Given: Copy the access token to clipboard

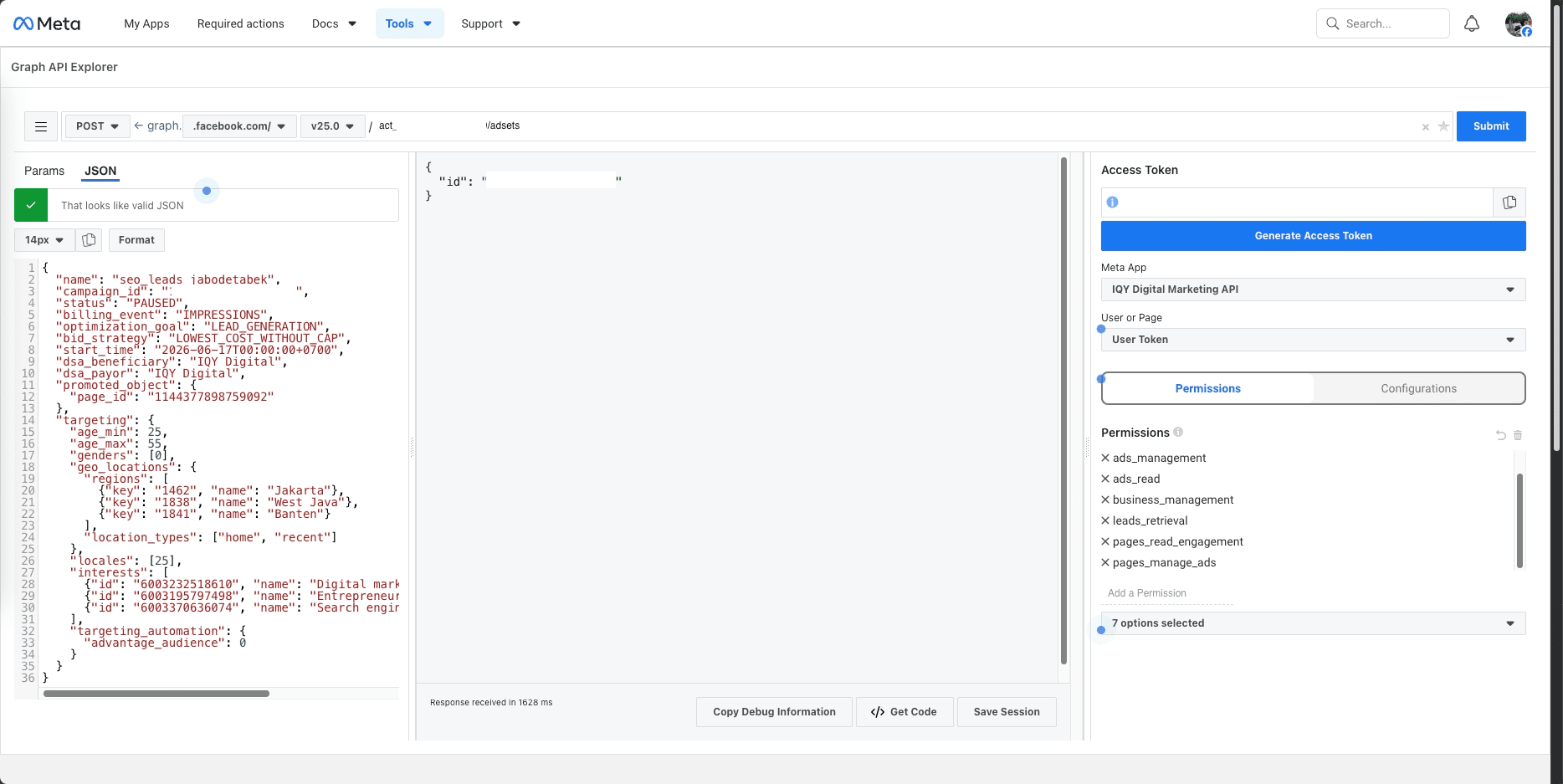Looking at the screenshot, I should coord(1509,202).
